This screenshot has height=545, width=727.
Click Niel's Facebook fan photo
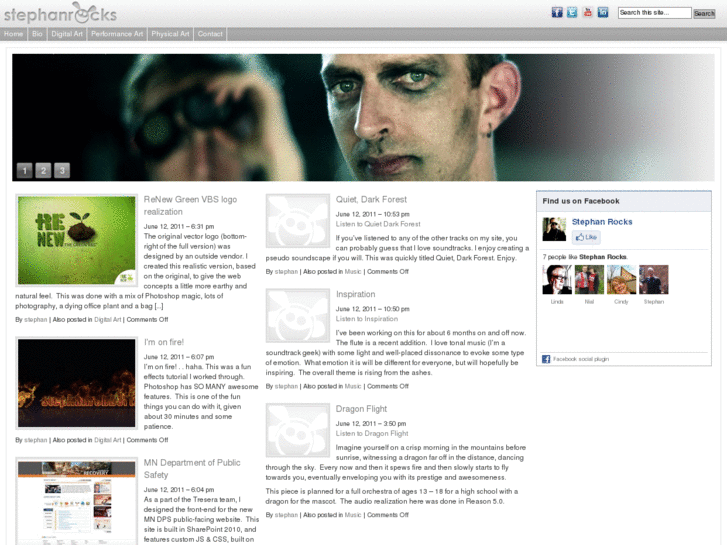(x=589, y=279)
